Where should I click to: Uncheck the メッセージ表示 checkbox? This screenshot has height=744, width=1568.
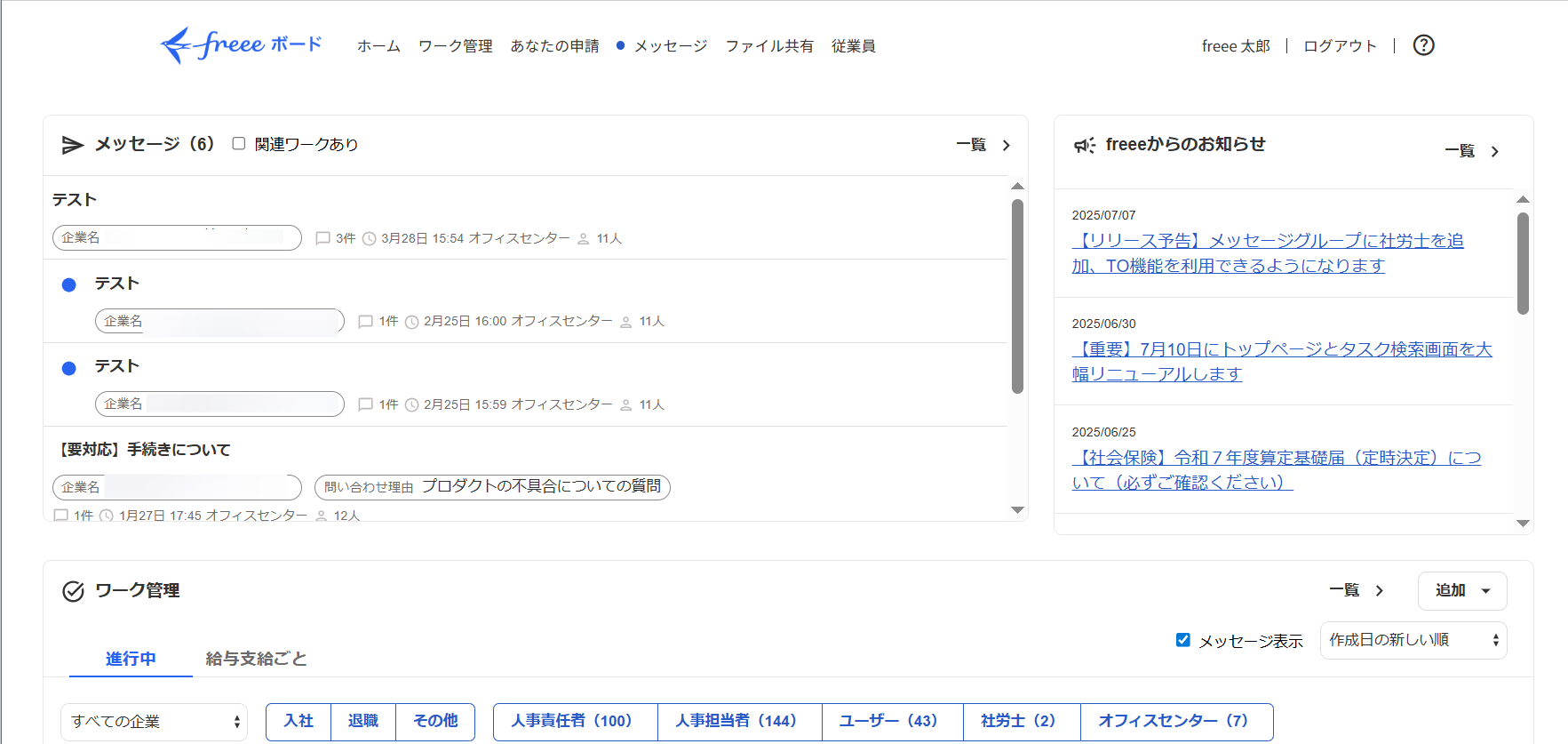(1182, 640)
